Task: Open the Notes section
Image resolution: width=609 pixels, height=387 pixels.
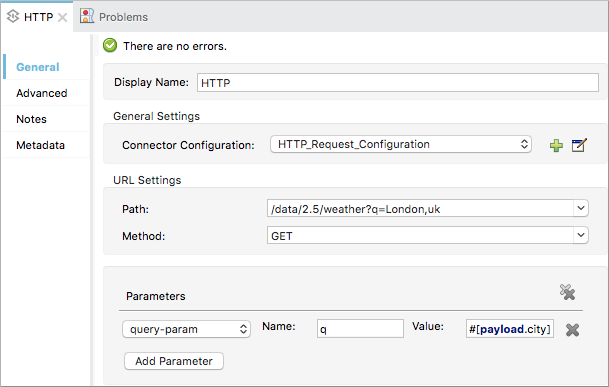Action: 31,119
